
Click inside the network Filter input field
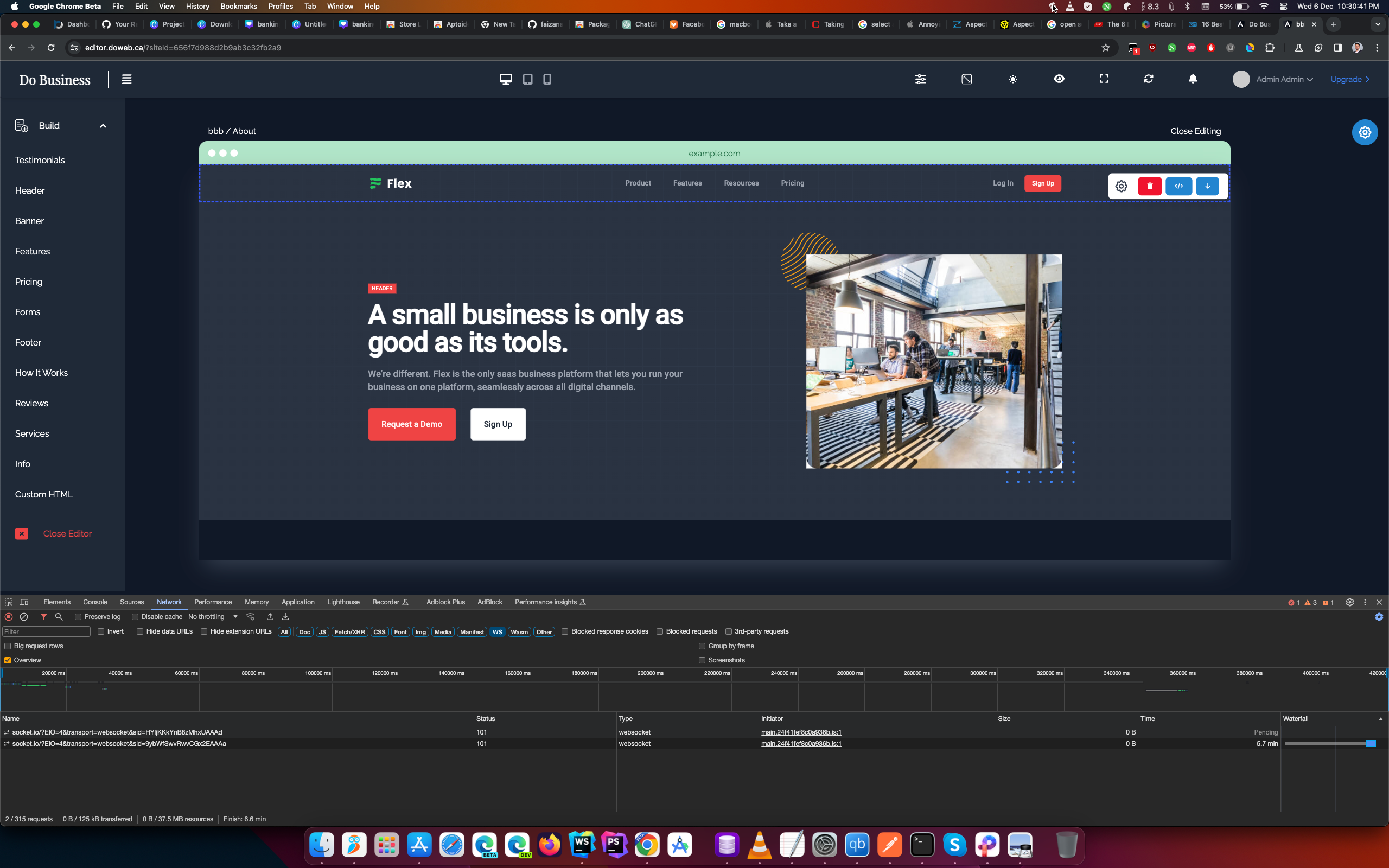[x=47, y=631]
